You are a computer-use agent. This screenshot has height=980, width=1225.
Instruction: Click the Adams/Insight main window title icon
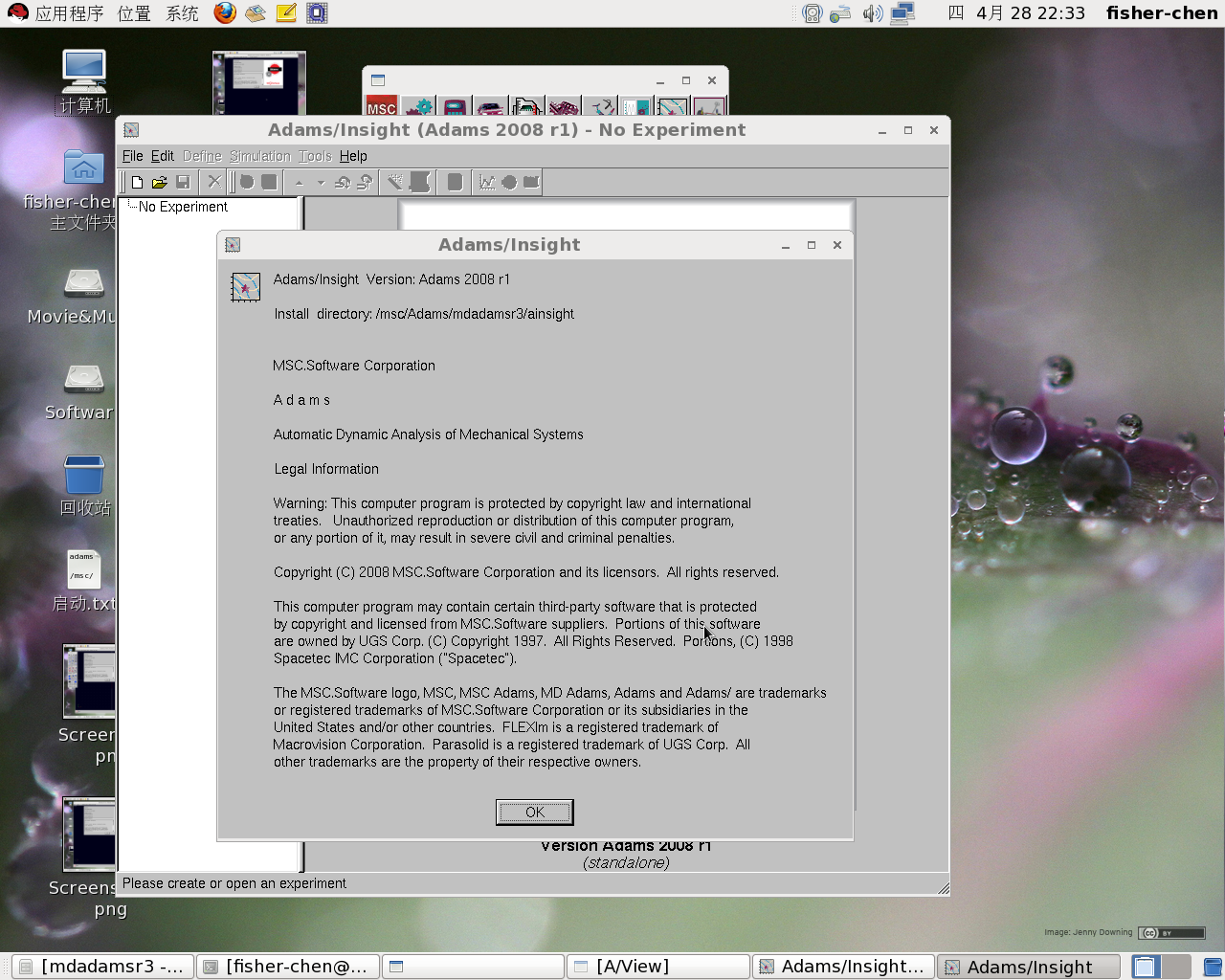(132, 130)
